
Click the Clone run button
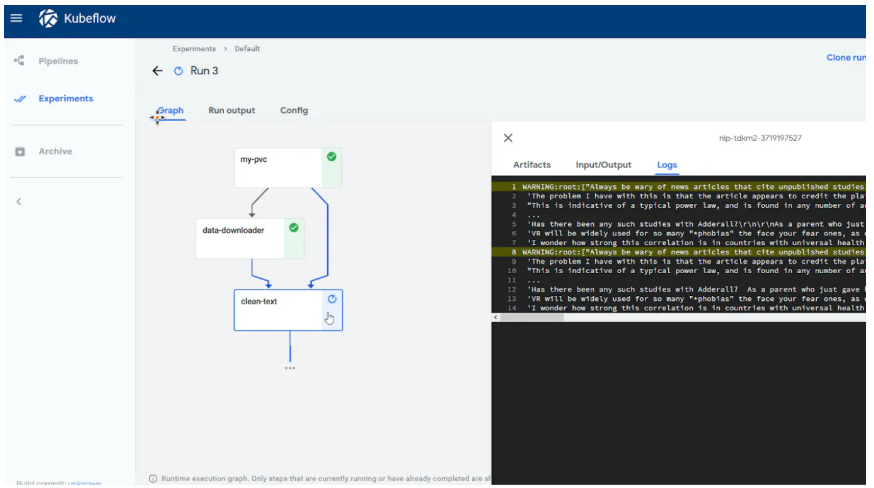(x=846, y=57)
